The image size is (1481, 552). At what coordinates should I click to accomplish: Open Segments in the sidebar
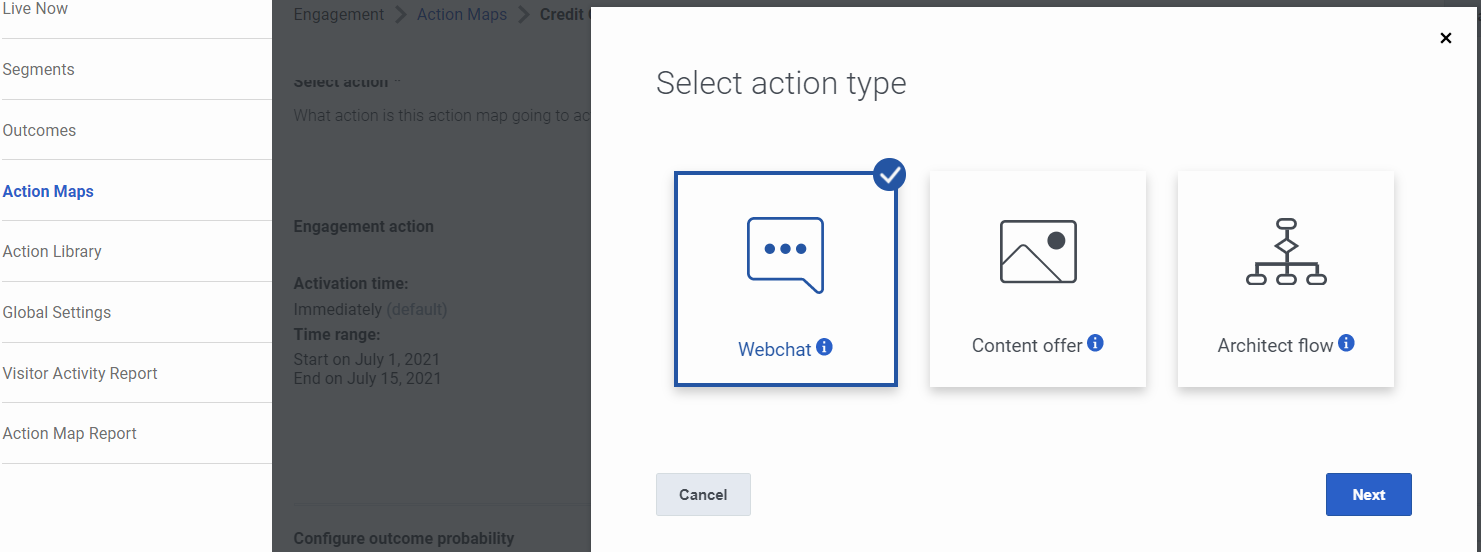pyautogui.click(x=39, y=70)
